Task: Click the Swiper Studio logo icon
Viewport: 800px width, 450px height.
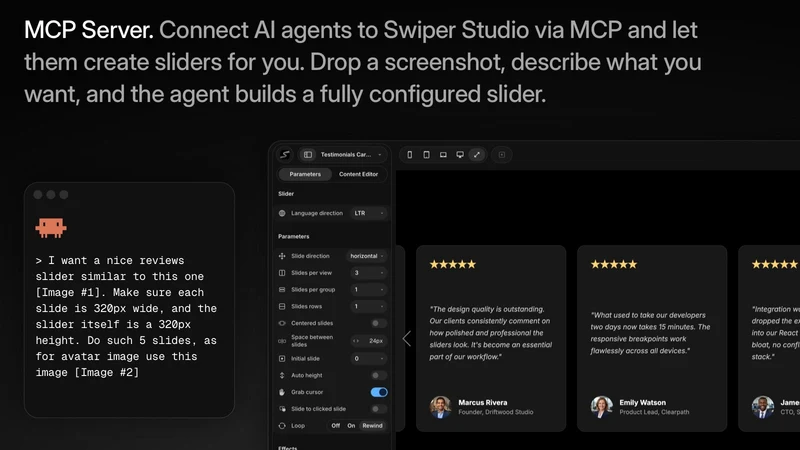Action: pos(285,155)
